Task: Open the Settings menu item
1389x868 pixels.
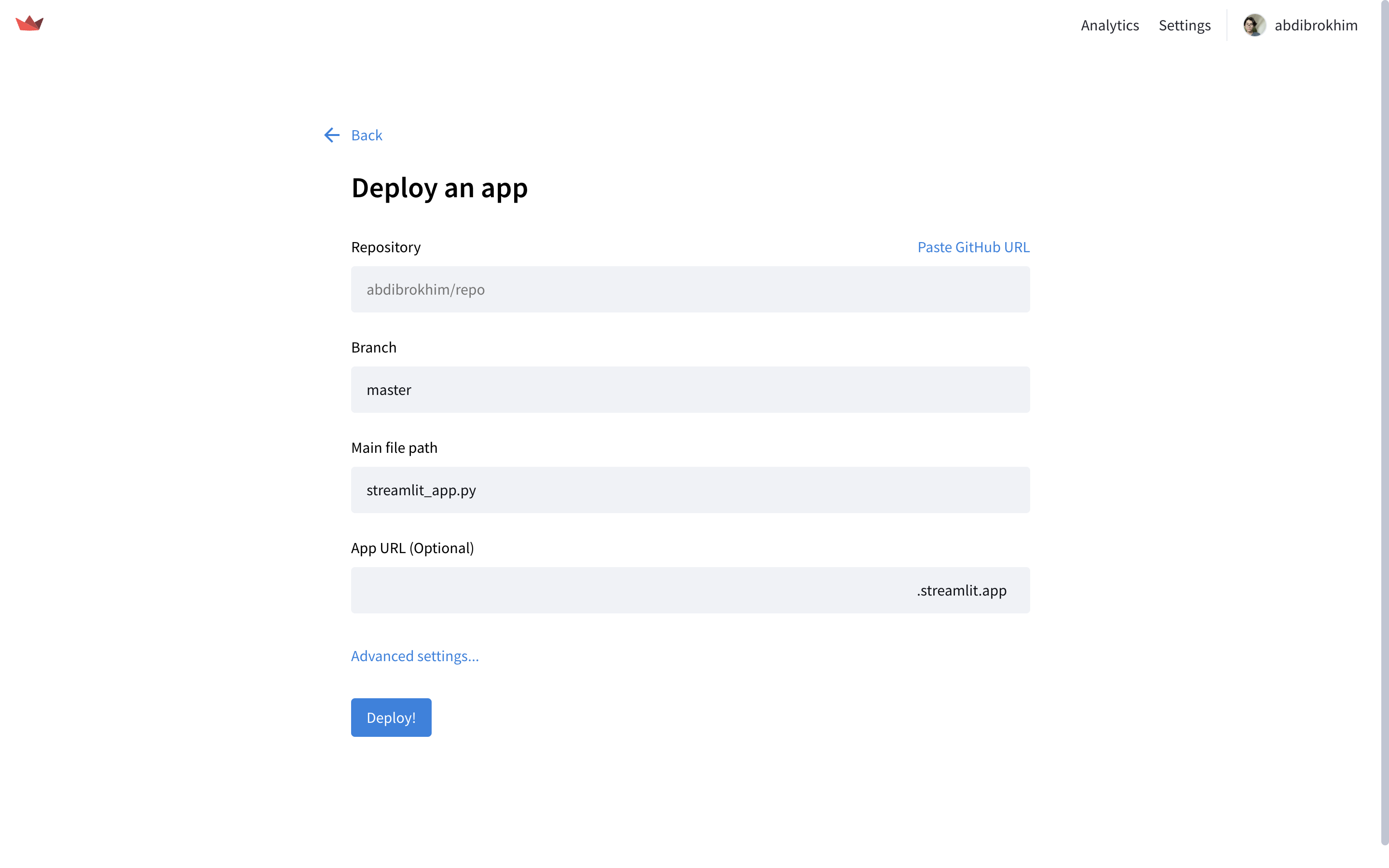Action: click(x=1184, y=25)
